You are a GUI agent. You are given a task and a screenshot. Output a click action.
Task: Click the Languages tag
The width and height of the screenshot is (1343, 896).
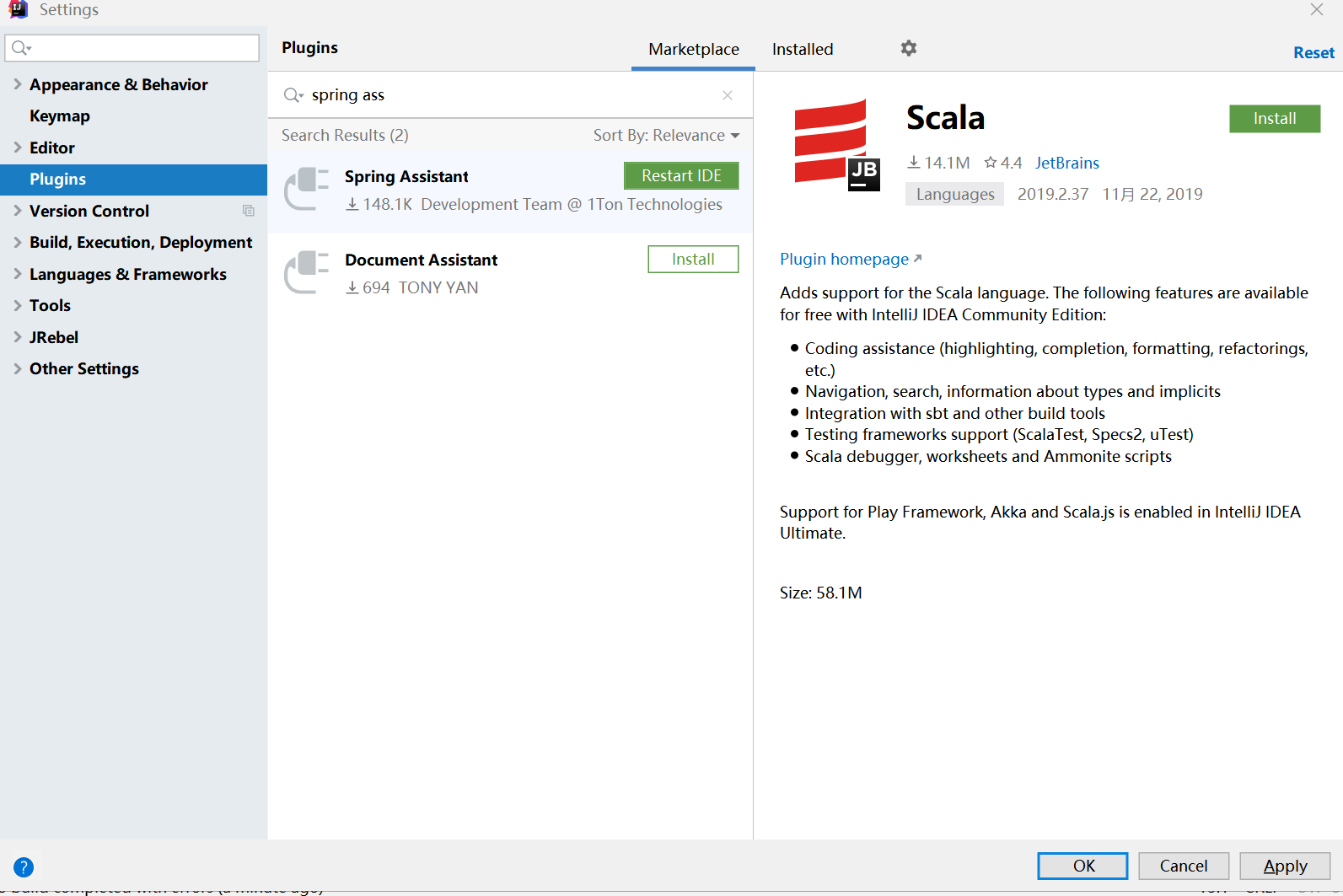(x=955, y=195)
